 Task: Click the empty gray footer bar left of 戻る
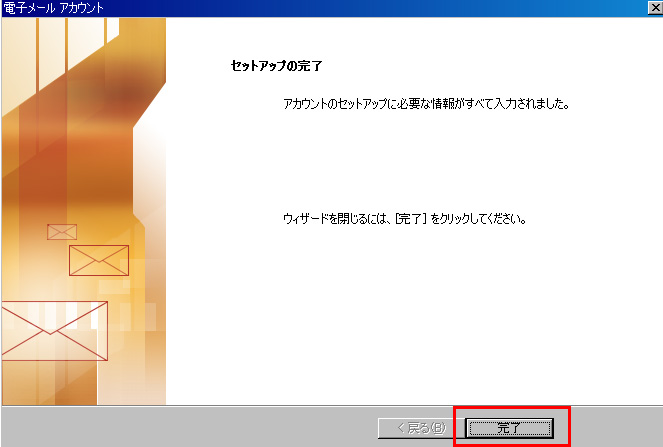189,426
